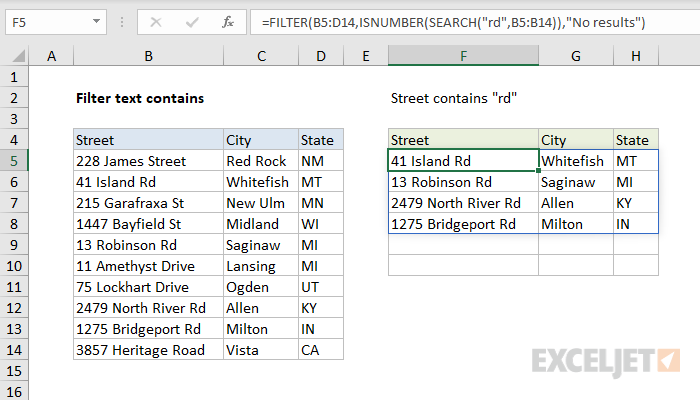Select "1275 Bridgeport Rd" in column B

click(x=148, y=329)
